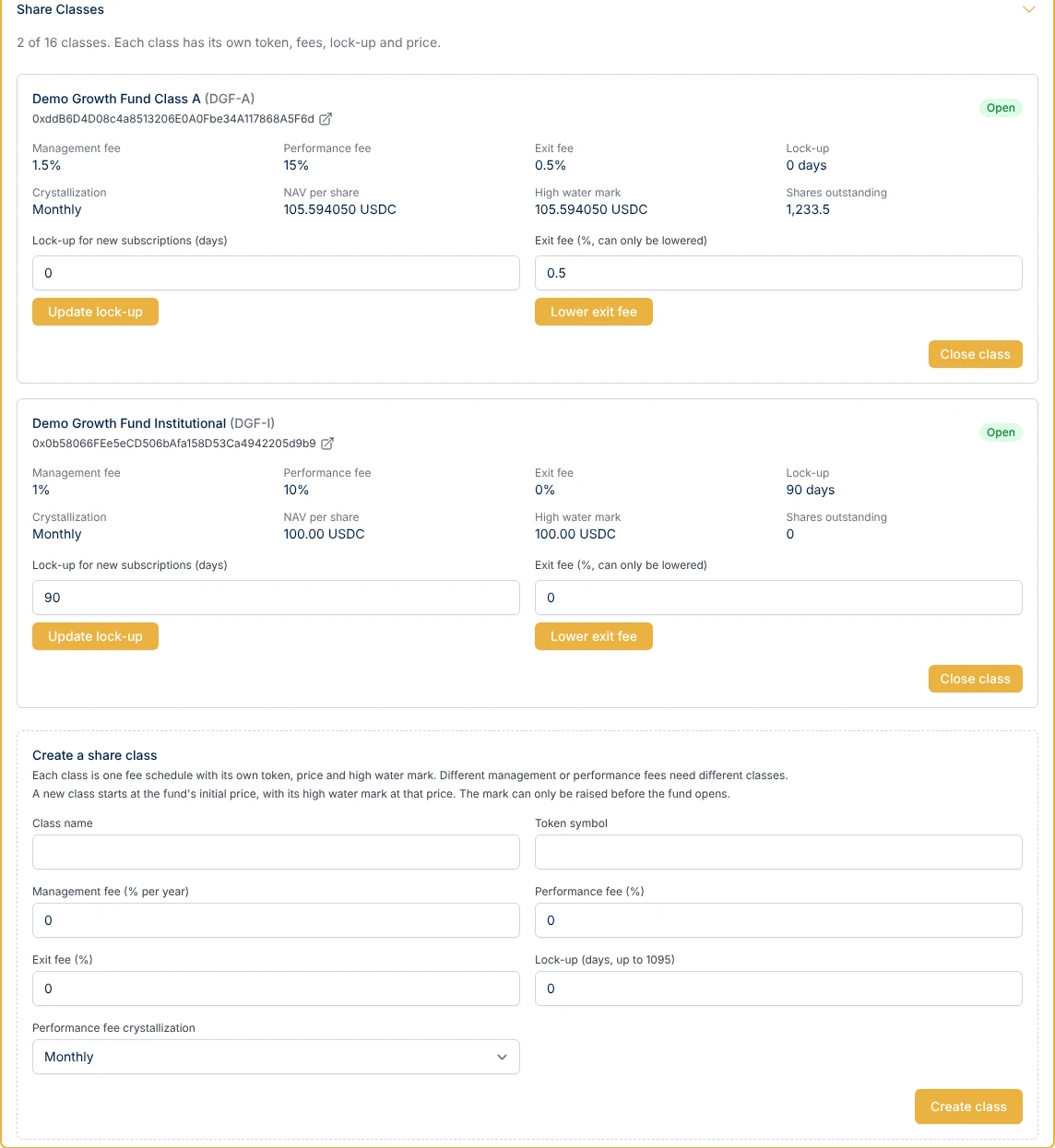The image size is (1055, 1148).
Task: Click the Token symbol input field
Action: pos(778,852)
